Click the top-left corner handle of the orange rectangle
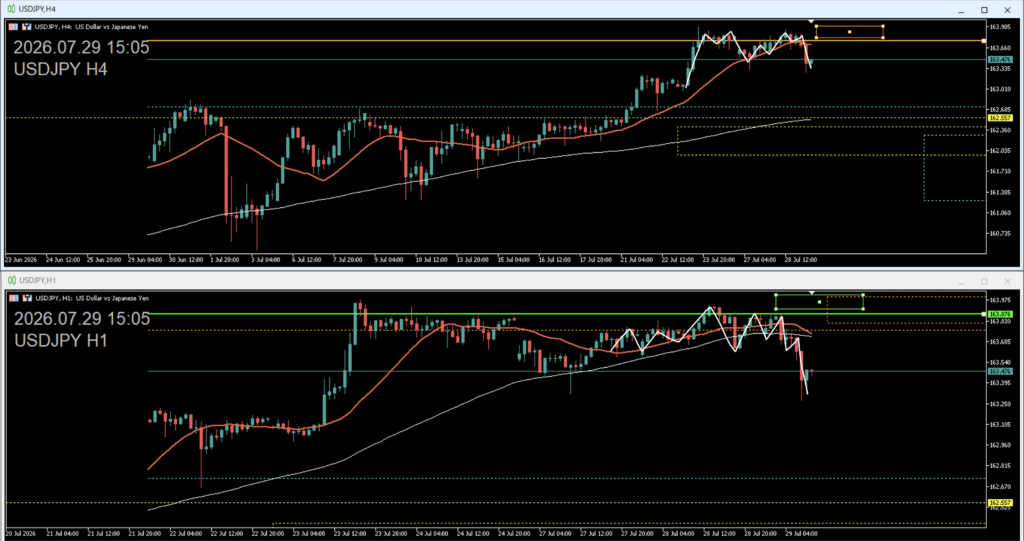Viewport: 1024px width, 541px height. click(x=816, y=26)
